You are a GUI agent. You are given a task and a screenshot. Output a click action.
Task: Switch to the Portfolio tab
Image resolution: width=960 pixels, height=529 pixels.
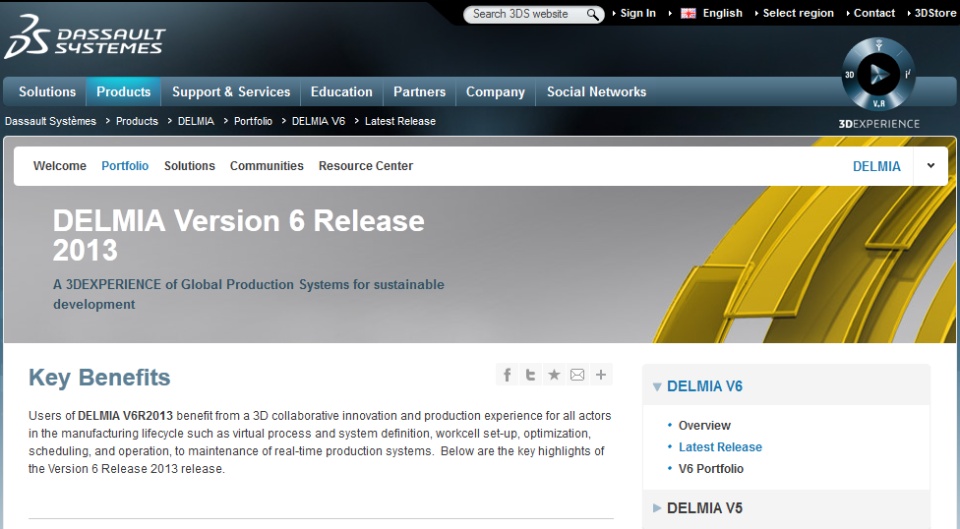[125, 166]
